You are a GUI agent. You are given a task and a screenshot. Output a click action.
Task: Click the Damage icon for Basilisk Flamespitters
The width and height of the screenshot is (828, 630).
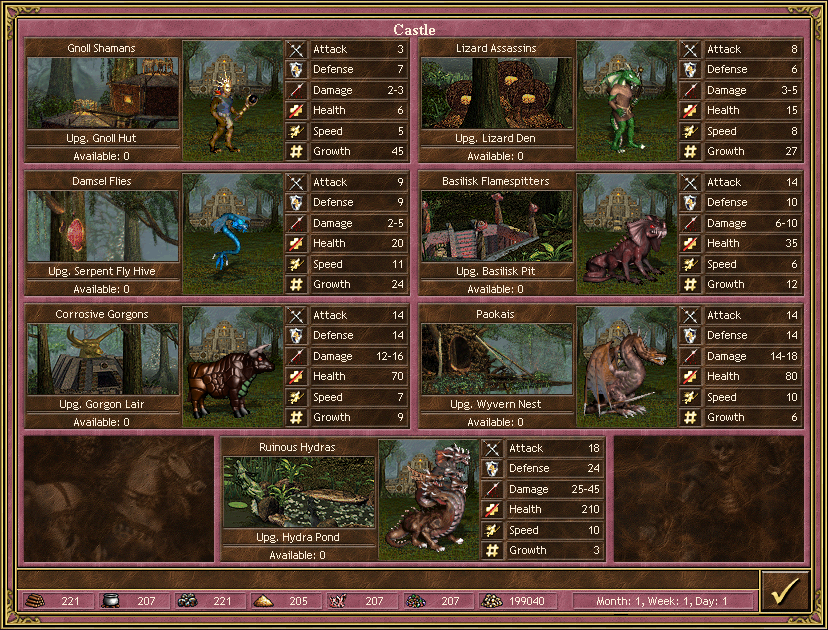point(690,224)
